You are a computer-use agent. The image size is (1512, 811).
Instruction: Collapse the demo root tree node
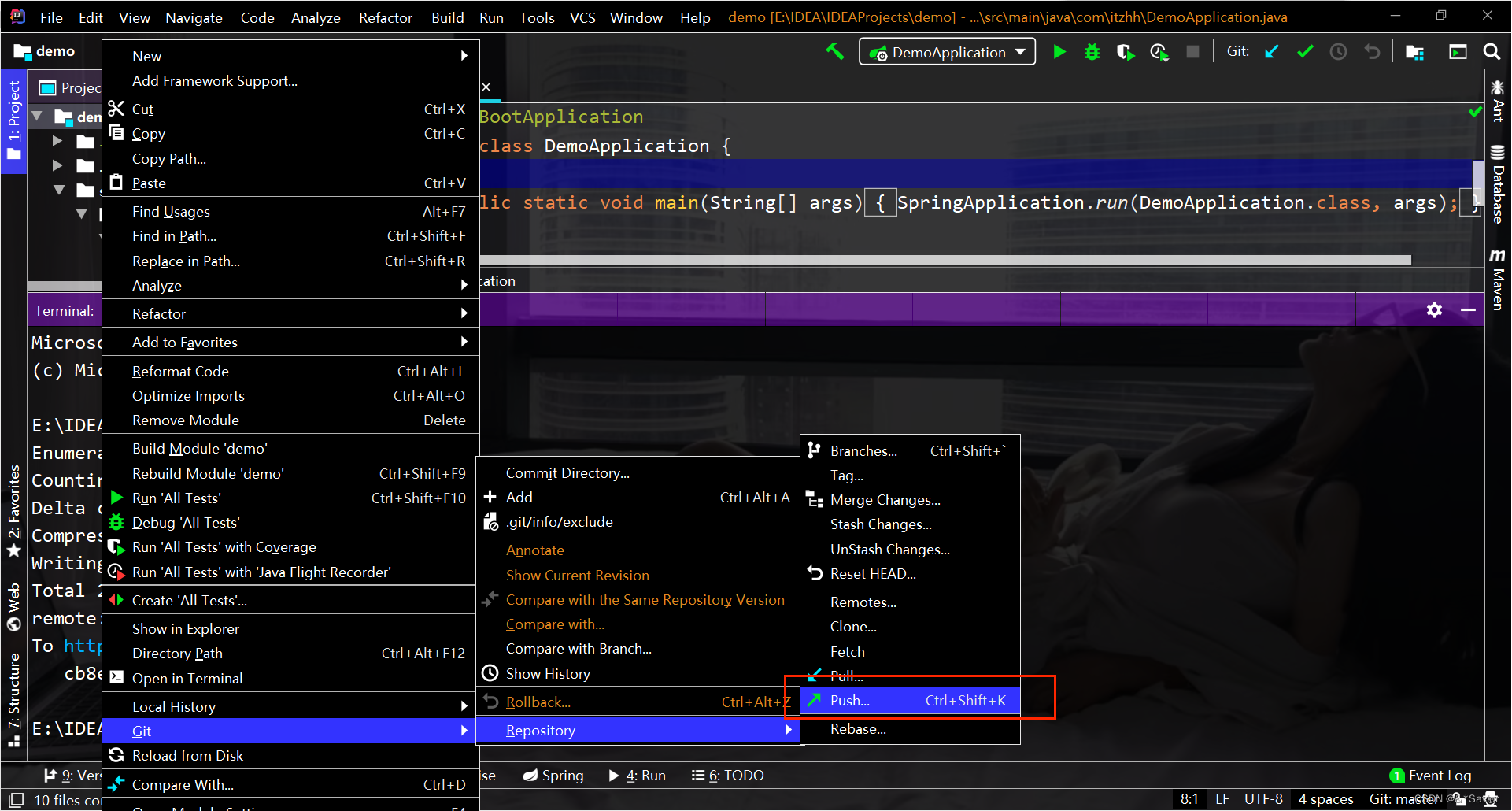click(37, 117)
